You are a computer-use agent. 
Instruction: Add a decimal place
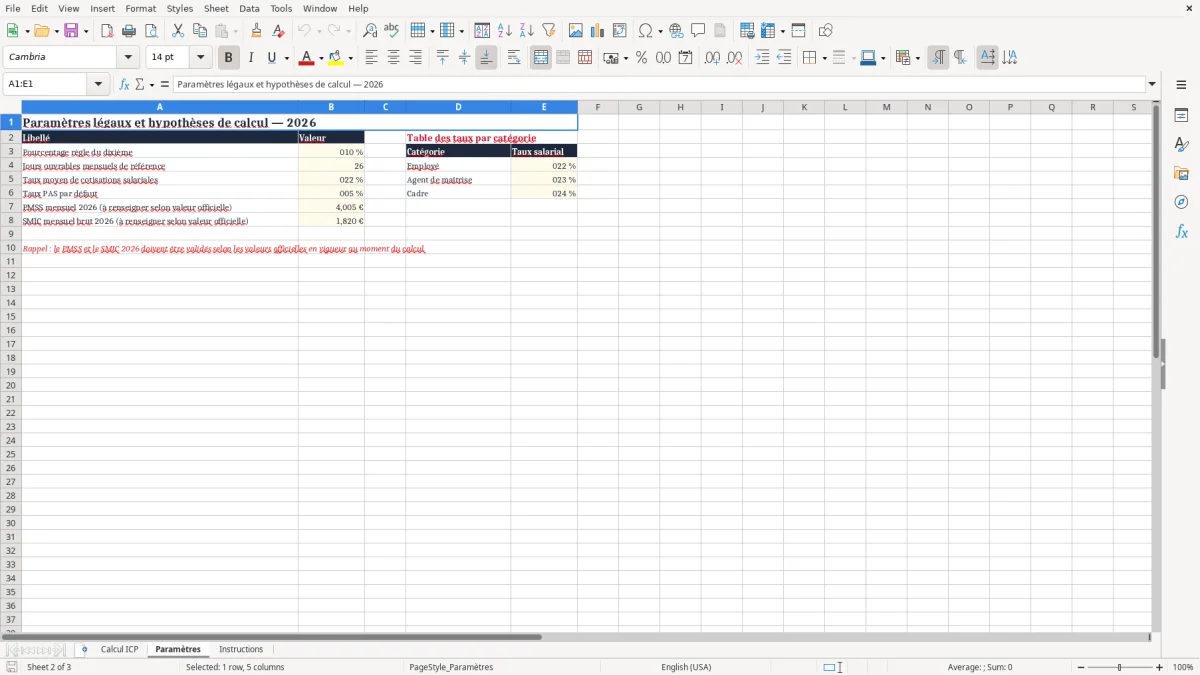(712, 58)
